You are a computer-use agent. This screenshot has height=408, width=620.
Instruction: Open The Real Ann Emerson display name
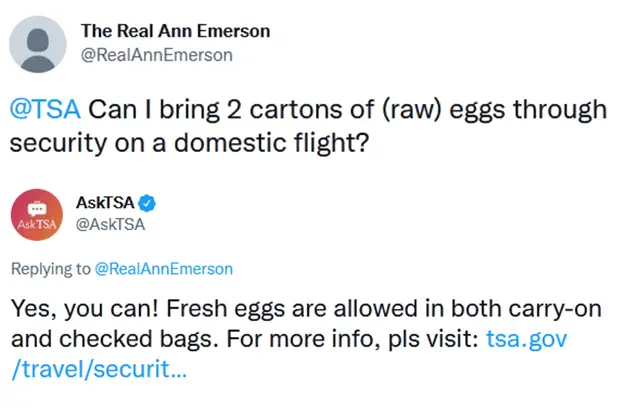pyautogui.click(x=176, y=31)
